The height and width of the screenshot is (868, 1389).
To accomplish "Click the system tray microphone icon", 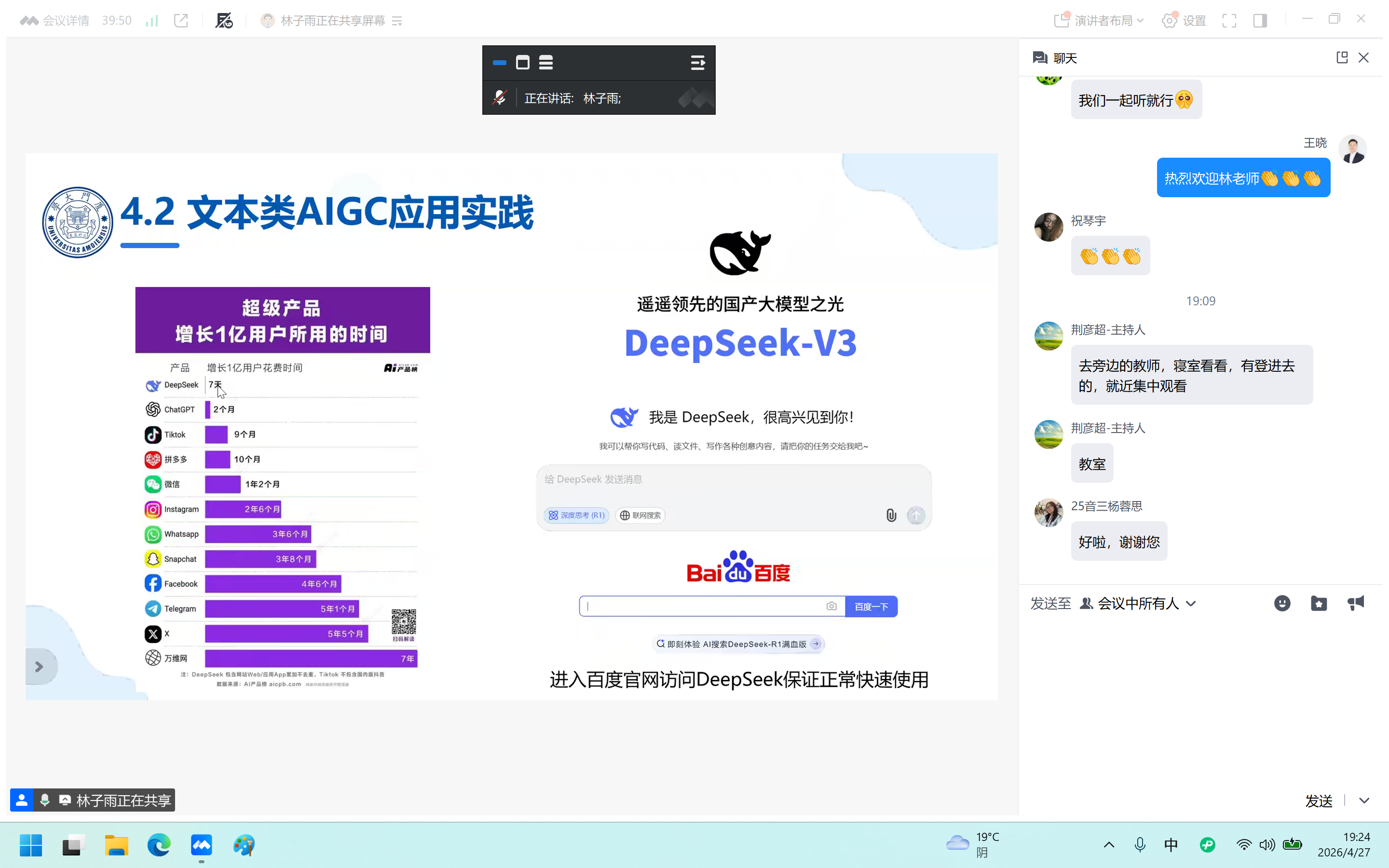I will [1140, 844].
